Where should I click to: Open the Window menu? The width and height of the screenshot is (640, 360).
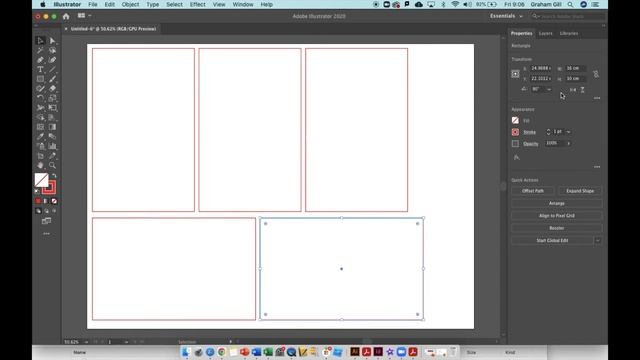pyautogui.click(x=243, y=4)
